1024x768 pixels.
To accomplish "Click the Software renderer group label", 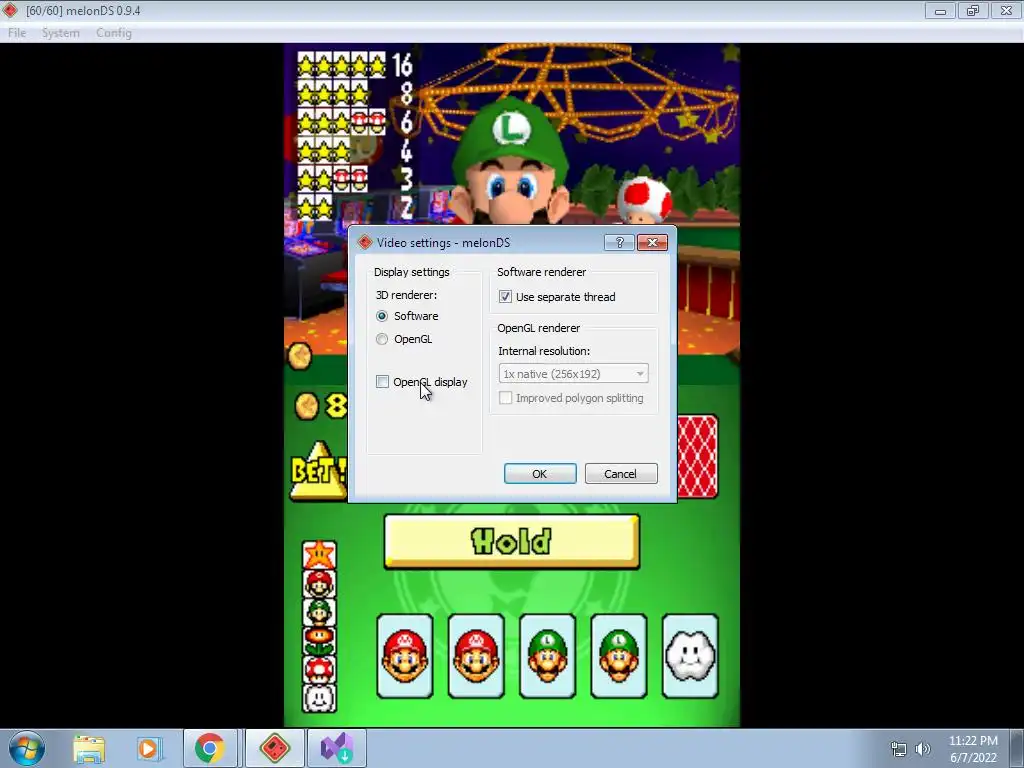I will click(541, 272).
